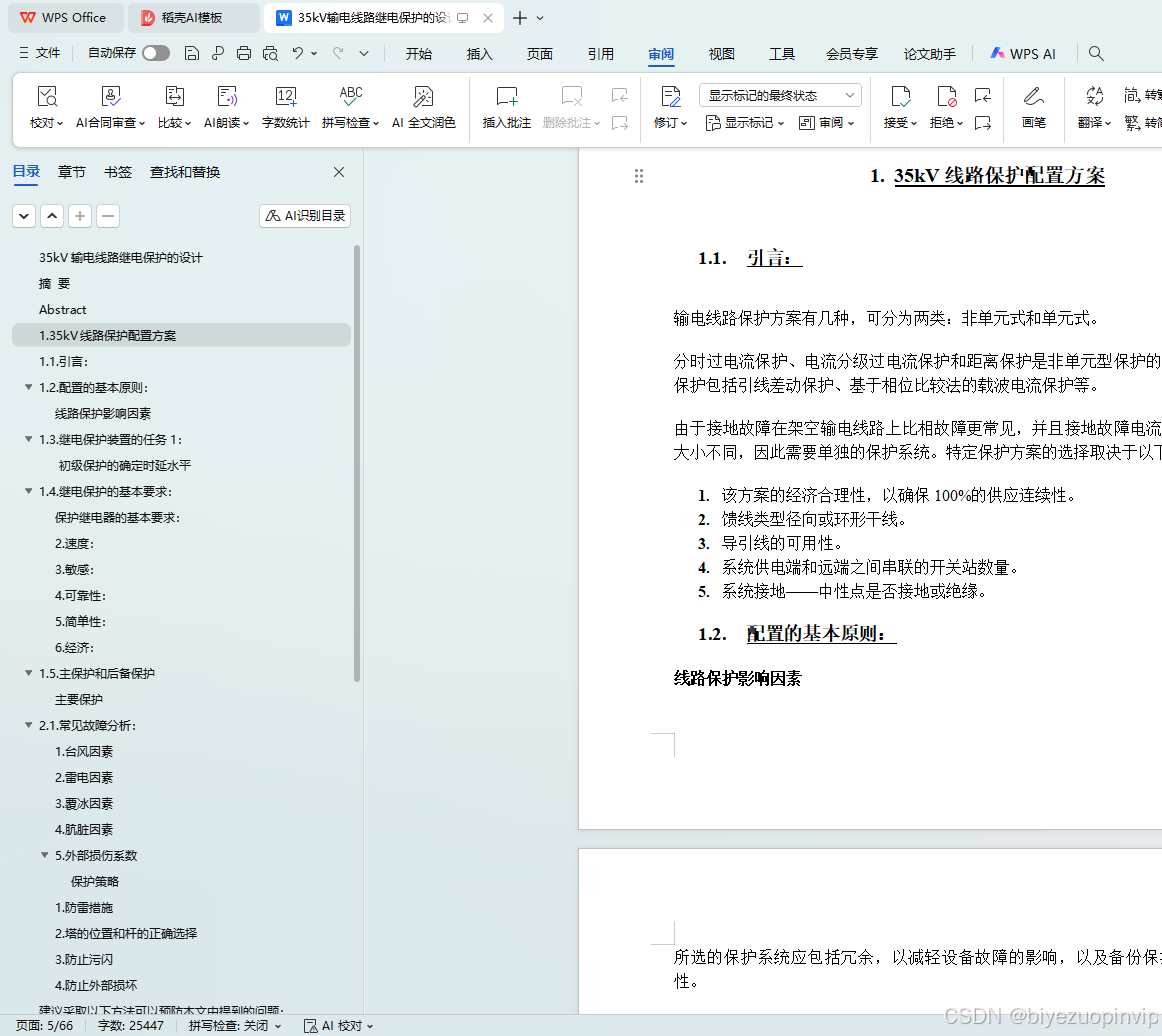Open the 显示标记 dropdown
This screenshot has height=1036, width=1162.
[745, 123]
